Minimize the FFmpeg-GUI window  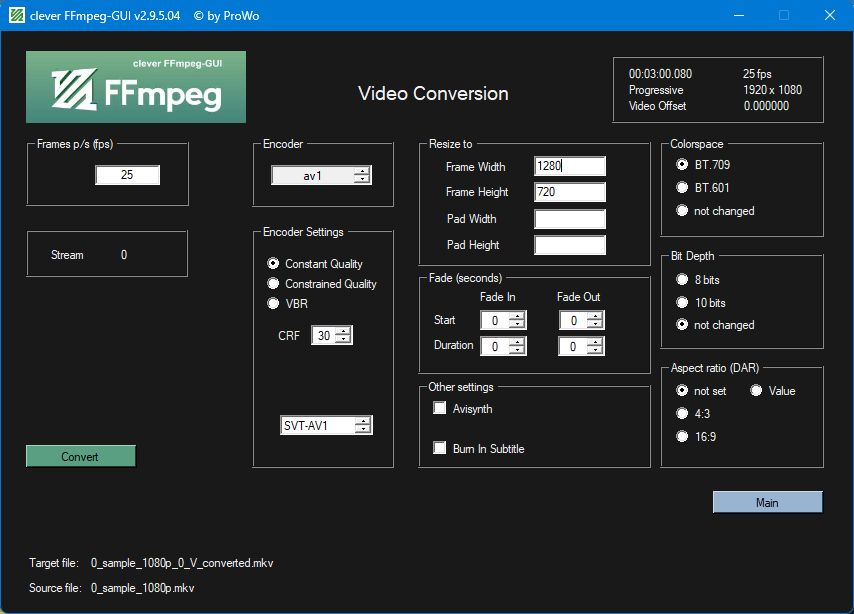(739, 15)
